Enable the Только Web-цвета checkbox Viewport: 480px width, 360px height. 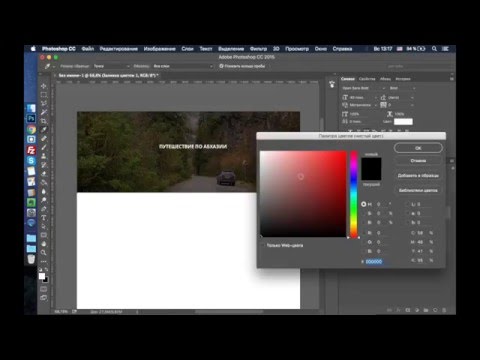point(263,245)
